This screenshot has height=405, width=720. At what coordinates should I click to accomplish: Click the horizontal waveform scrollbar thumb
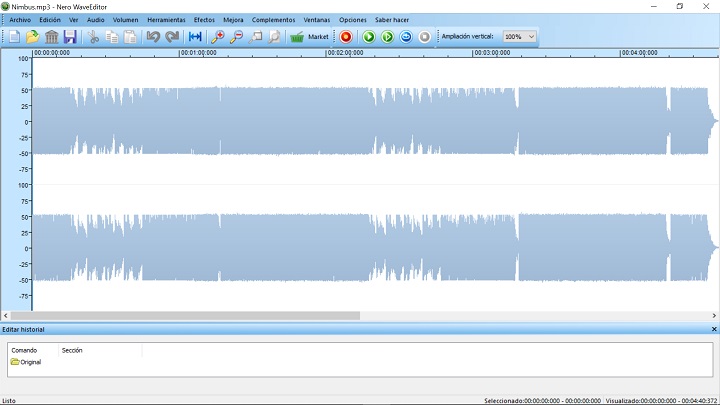tap(195, 316)
